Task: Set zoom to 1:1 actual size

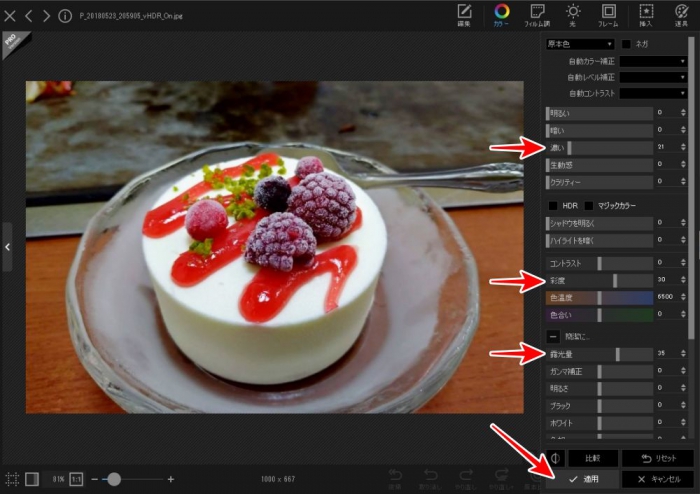Action: (x=76, y=479)
